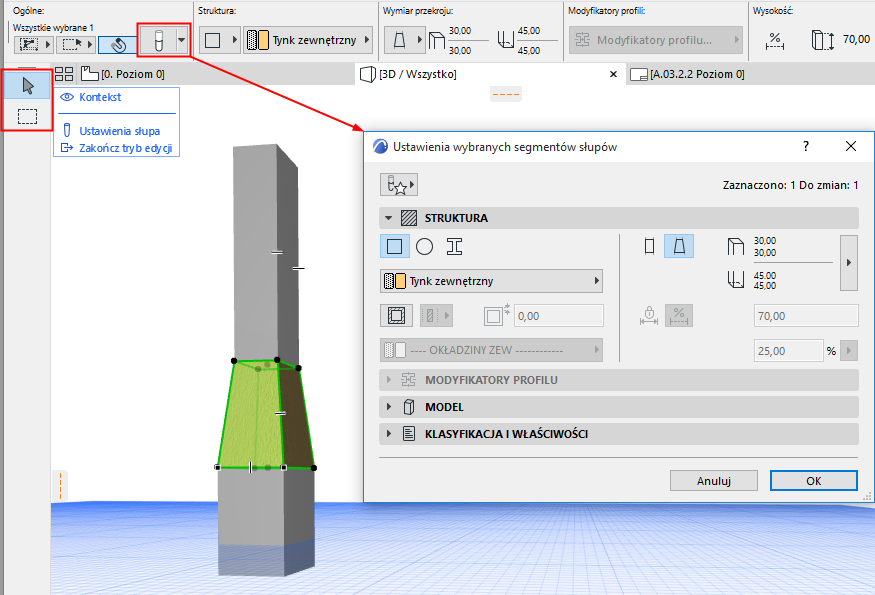Click bottom dimension icon in dialog
This screenshot has height=595, width=875.
(x=736, y=279)
